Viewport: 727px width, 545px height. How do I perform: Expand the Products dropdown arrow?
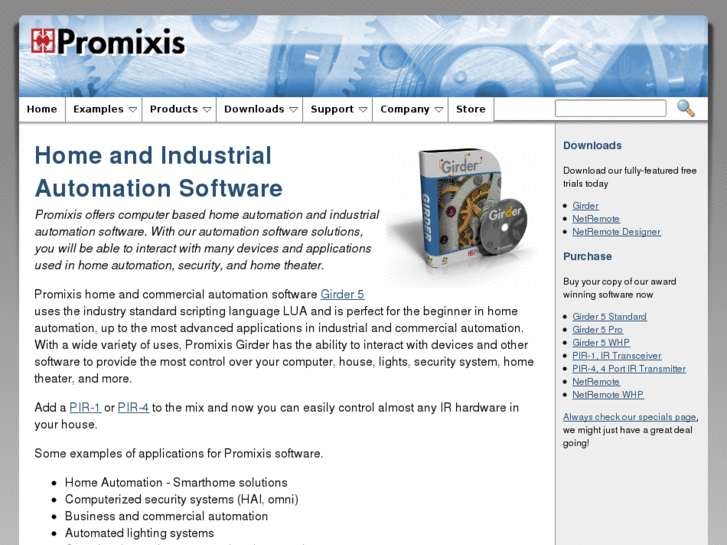click(x=207, y=110)
